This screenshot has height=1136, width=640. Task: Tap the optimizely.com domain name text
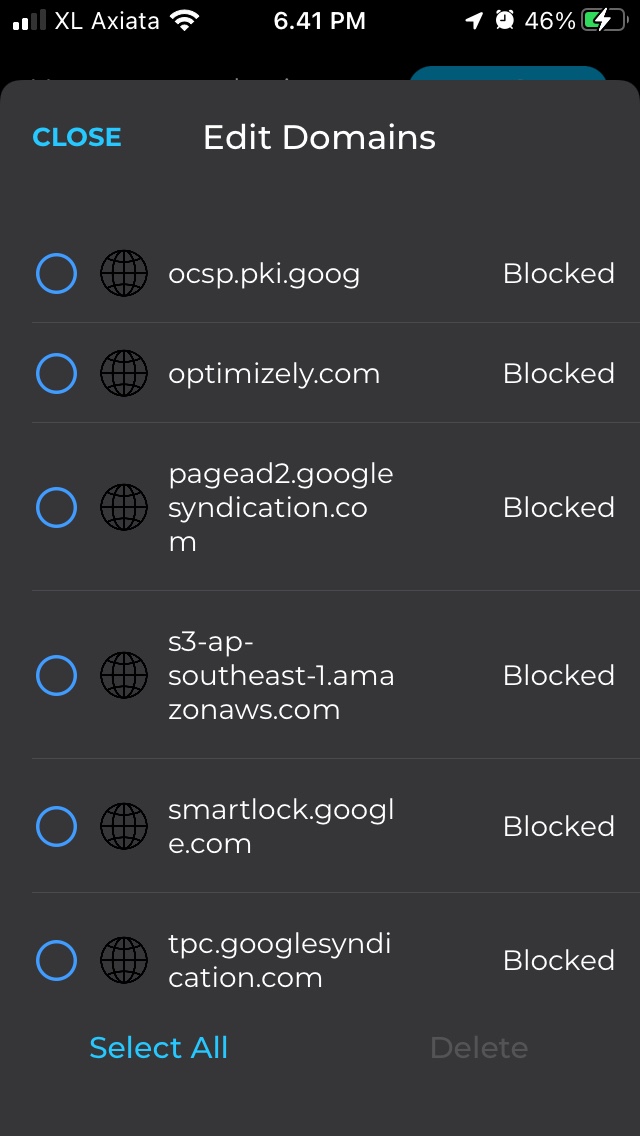(274, 373)
